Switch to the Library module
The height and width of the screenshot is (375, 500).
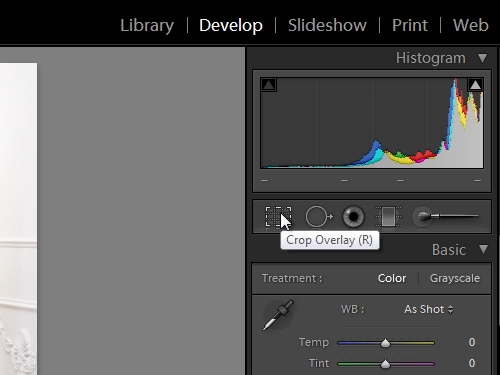coord(147,25)
